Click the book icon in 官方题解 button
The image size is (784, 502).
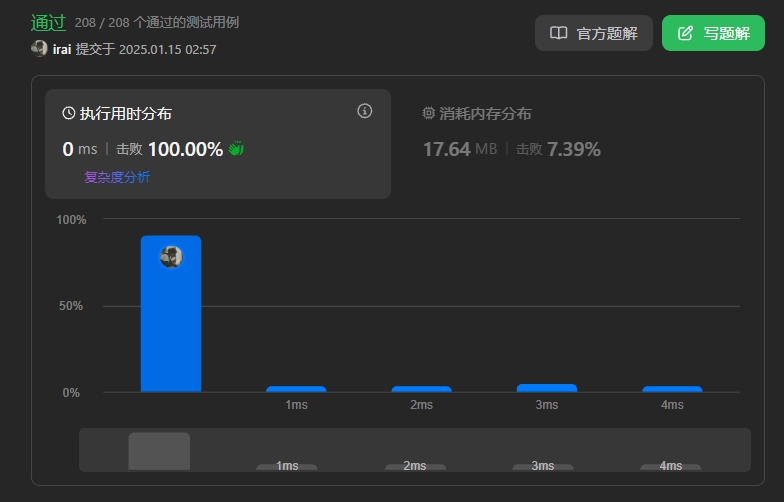click(558, 33)
